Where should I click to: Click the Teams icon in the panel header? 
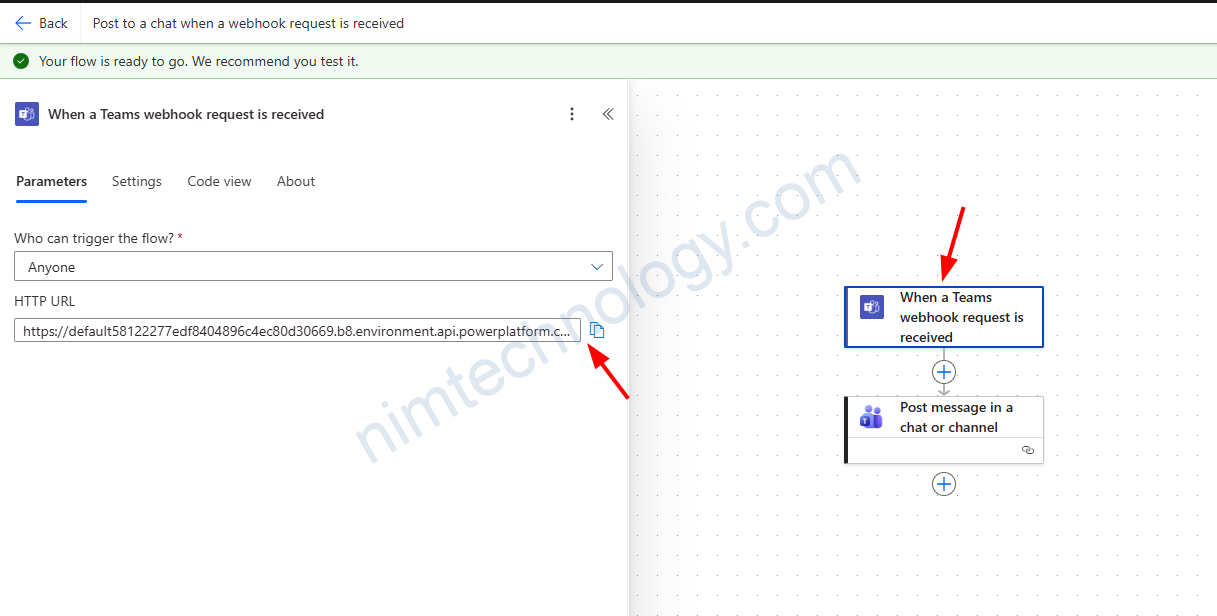click(26, 114)
